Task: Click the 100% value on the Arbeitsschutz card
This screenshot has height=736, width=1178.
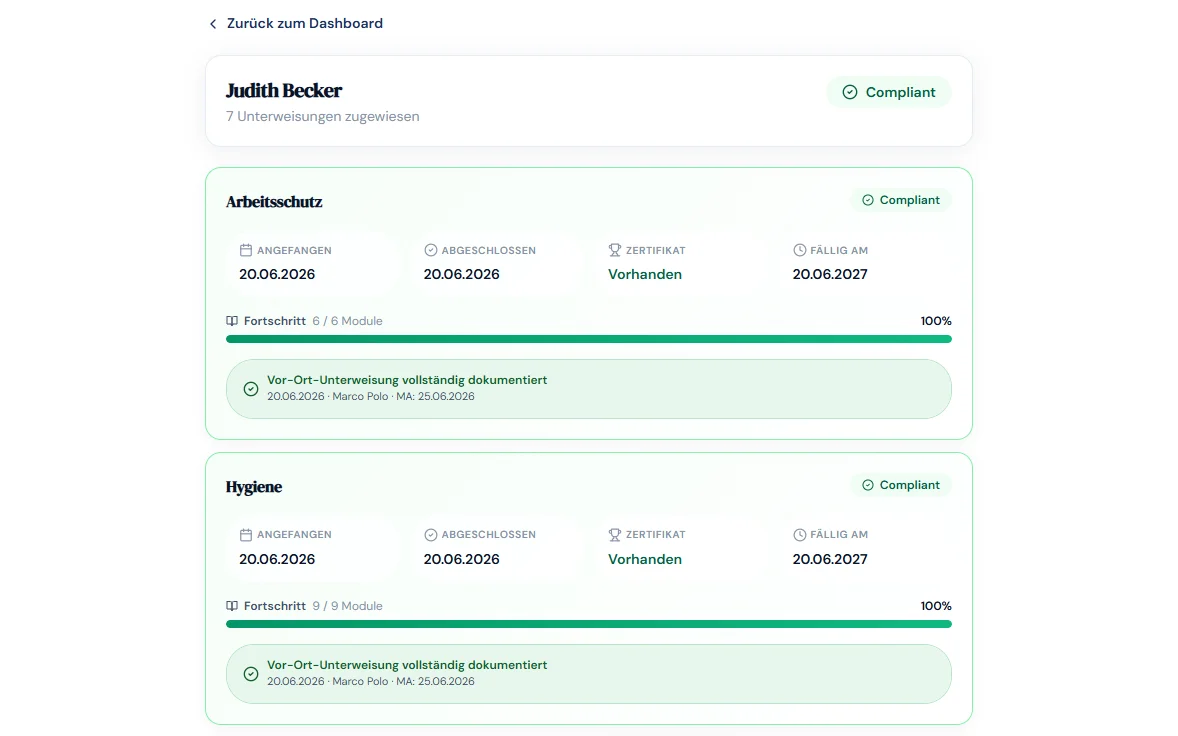Action: [936, 321]
